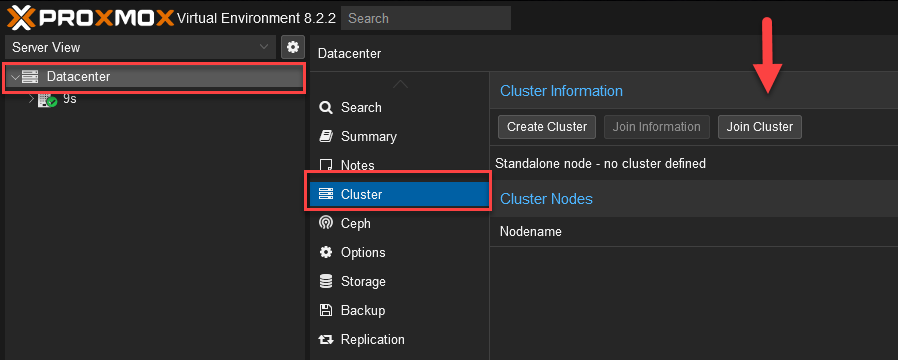Click 'Standalone node - no cluster defined' text

point(600,164)
